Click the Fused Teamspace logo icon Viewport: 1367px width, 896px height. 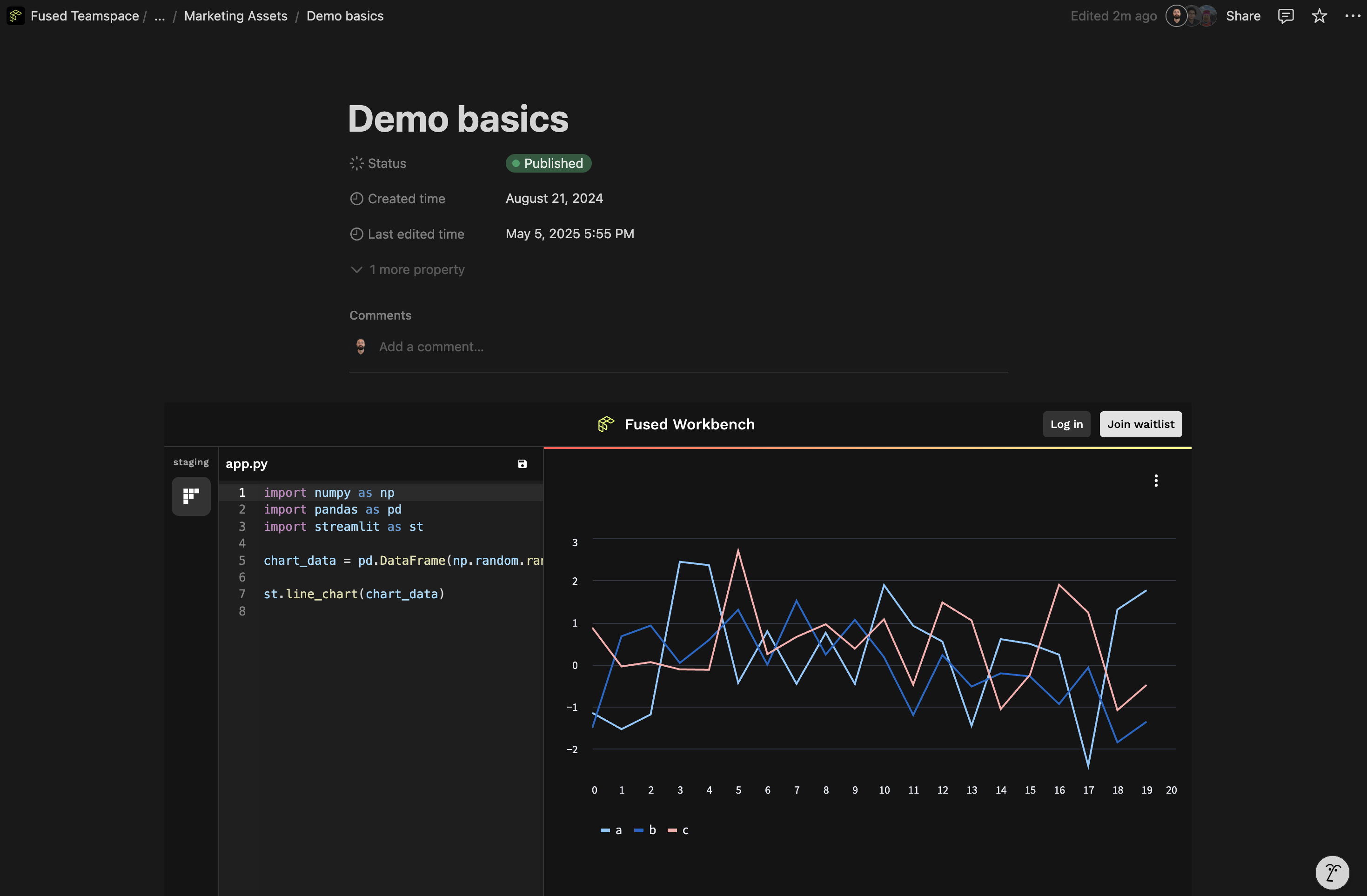(15, 16)
